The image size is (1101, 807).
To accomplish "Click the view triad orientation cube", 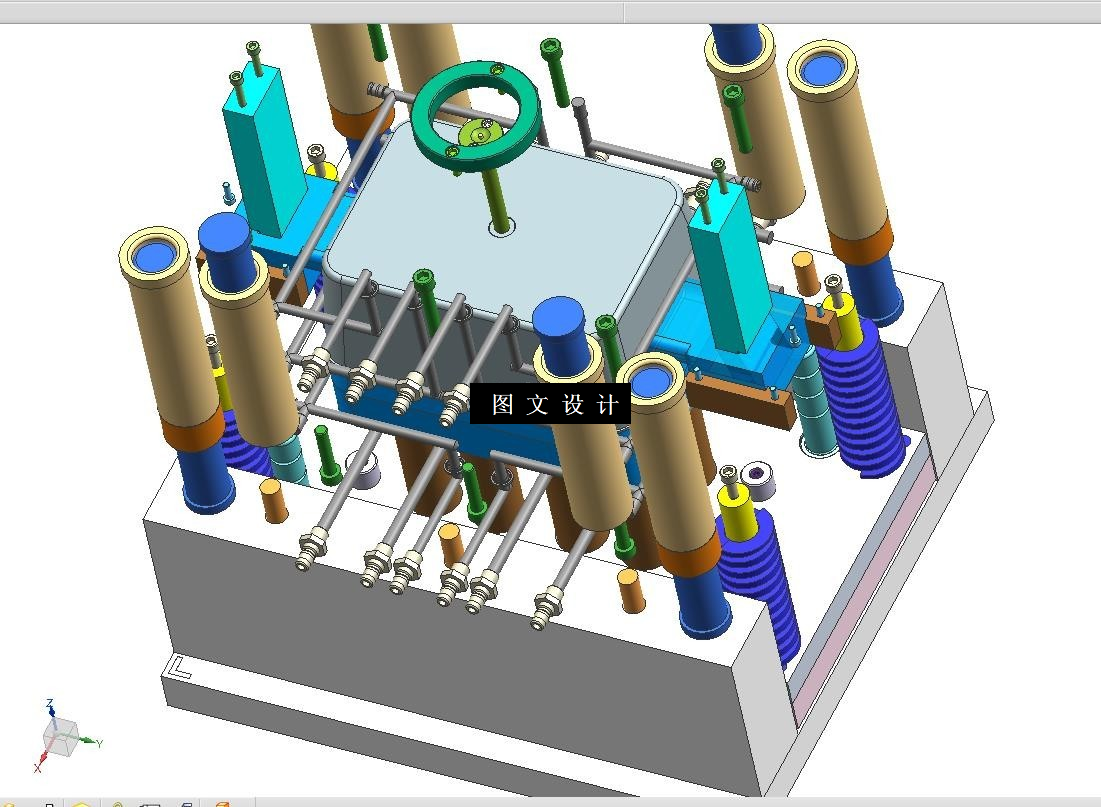I will [x=59, y=736].
